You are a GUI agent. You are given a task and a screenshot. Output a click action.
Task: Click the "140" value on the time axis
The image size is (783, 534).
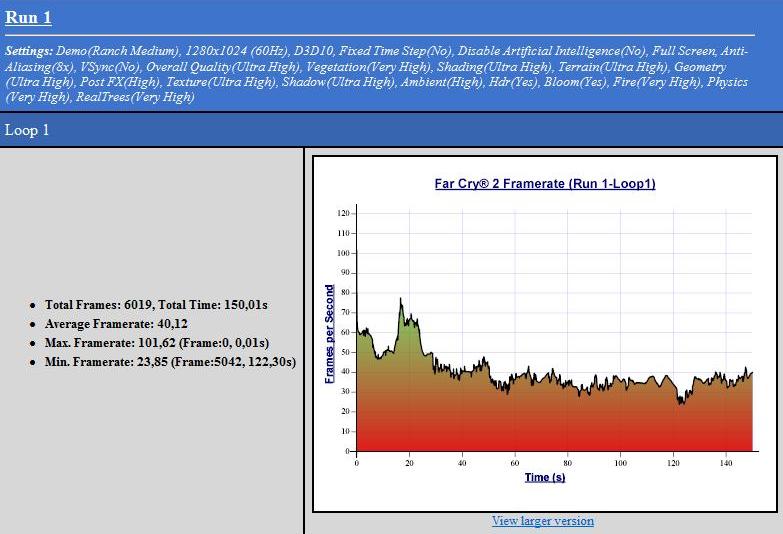coord(726,463)
